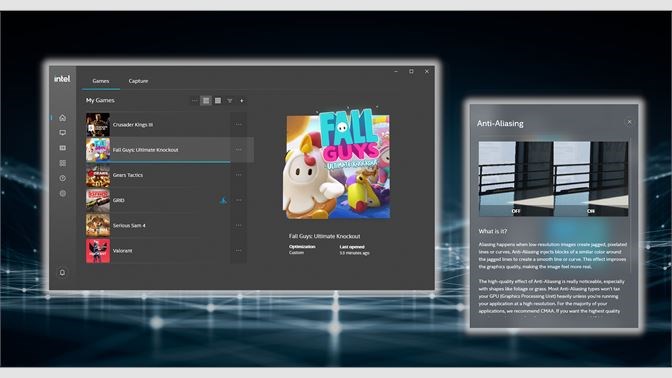Open options for Crusader Kings III

point(239,125)
